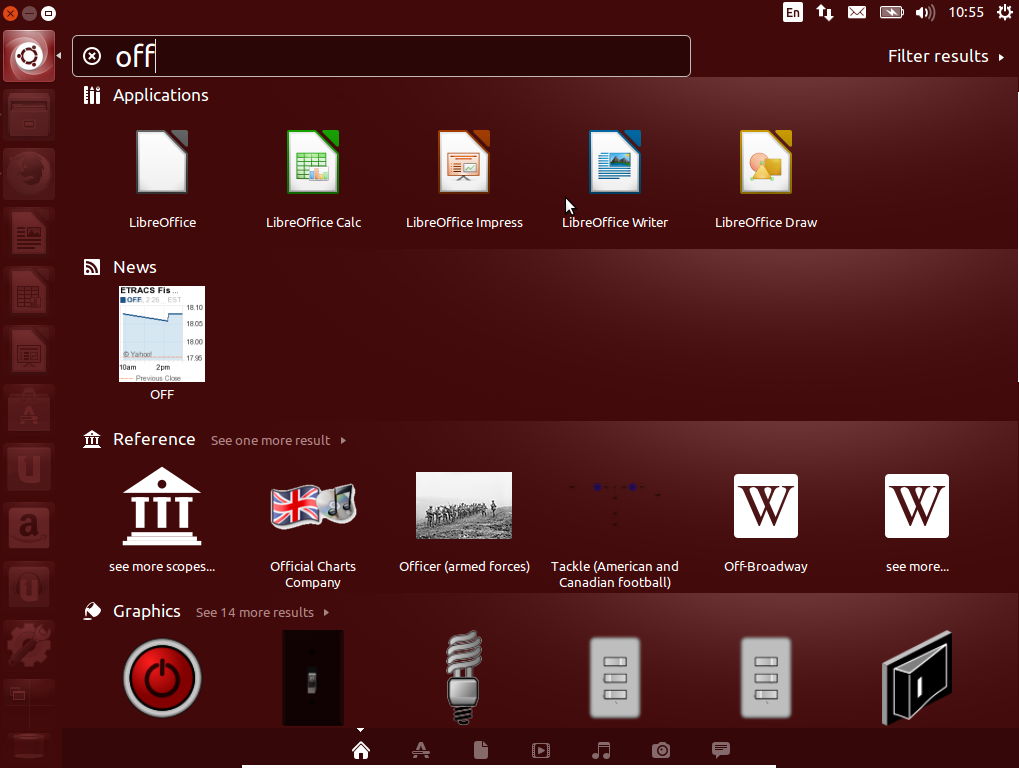Viewport: 1019px width, 768px height.
Task: Click the 'see more scopes...' reference icon
Action: pos(162,506)
